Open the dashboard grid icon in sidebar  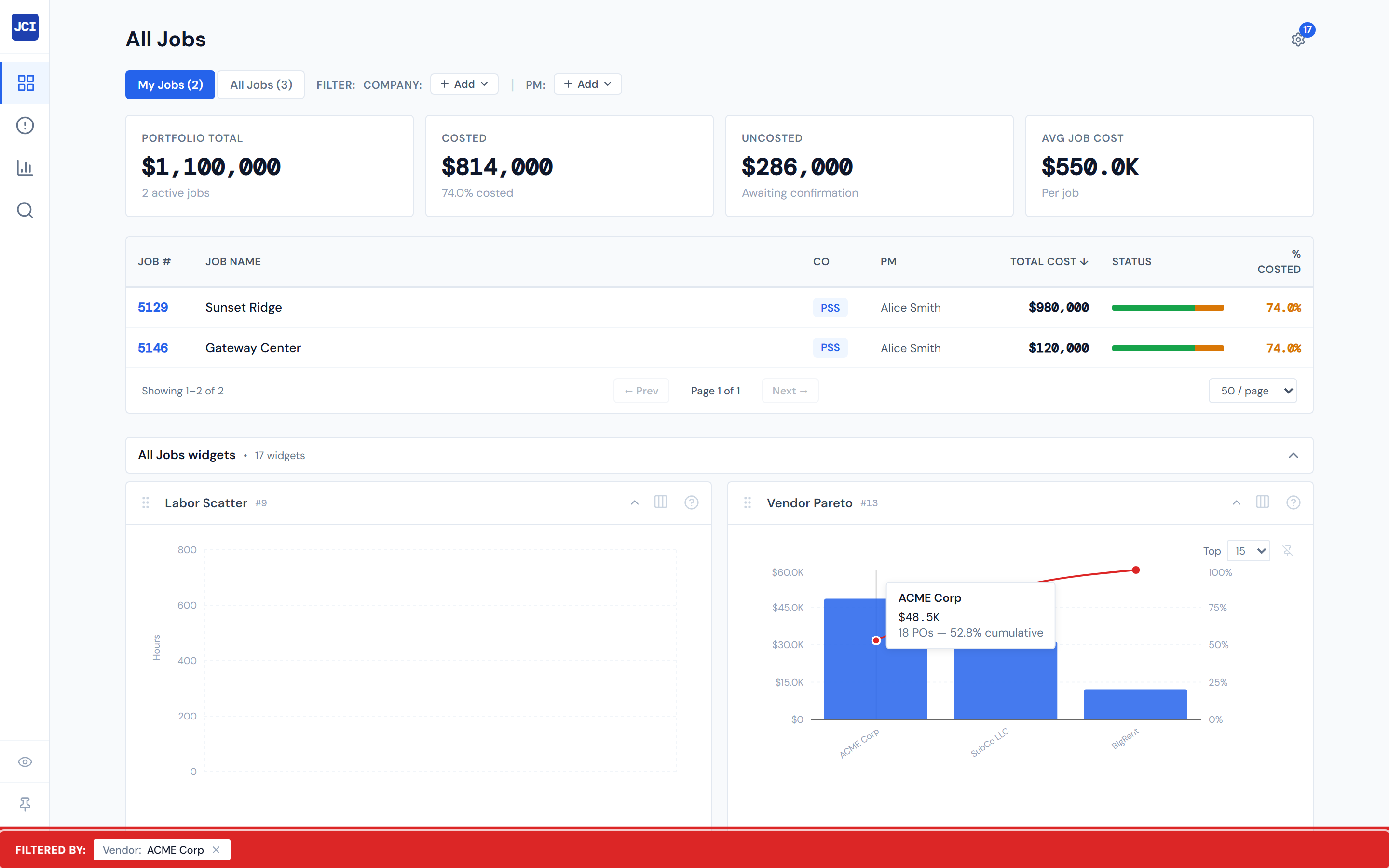tap(25, 82)
